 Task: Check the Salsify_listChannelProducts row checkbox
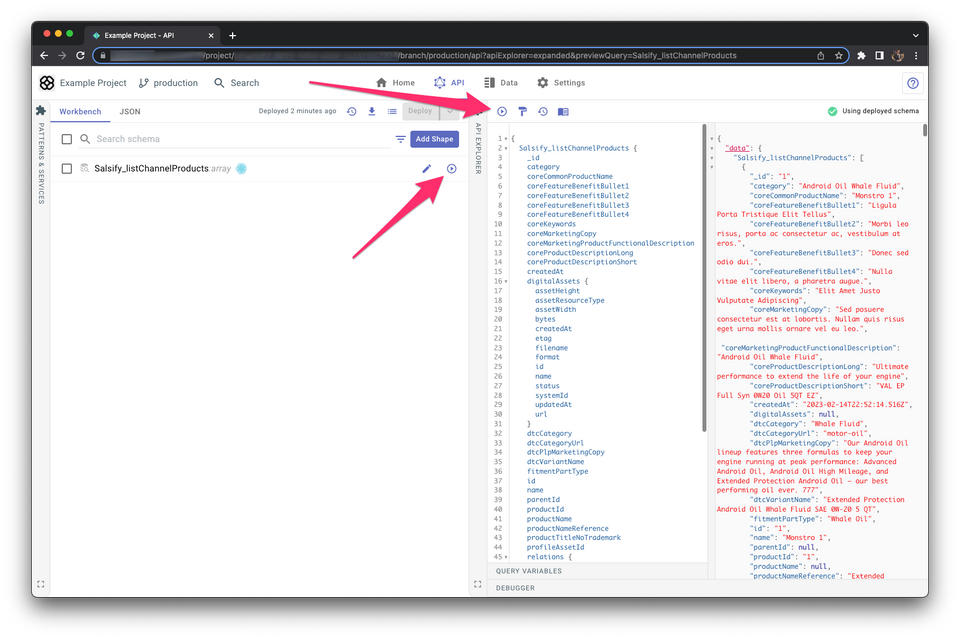tap(67, 169)
